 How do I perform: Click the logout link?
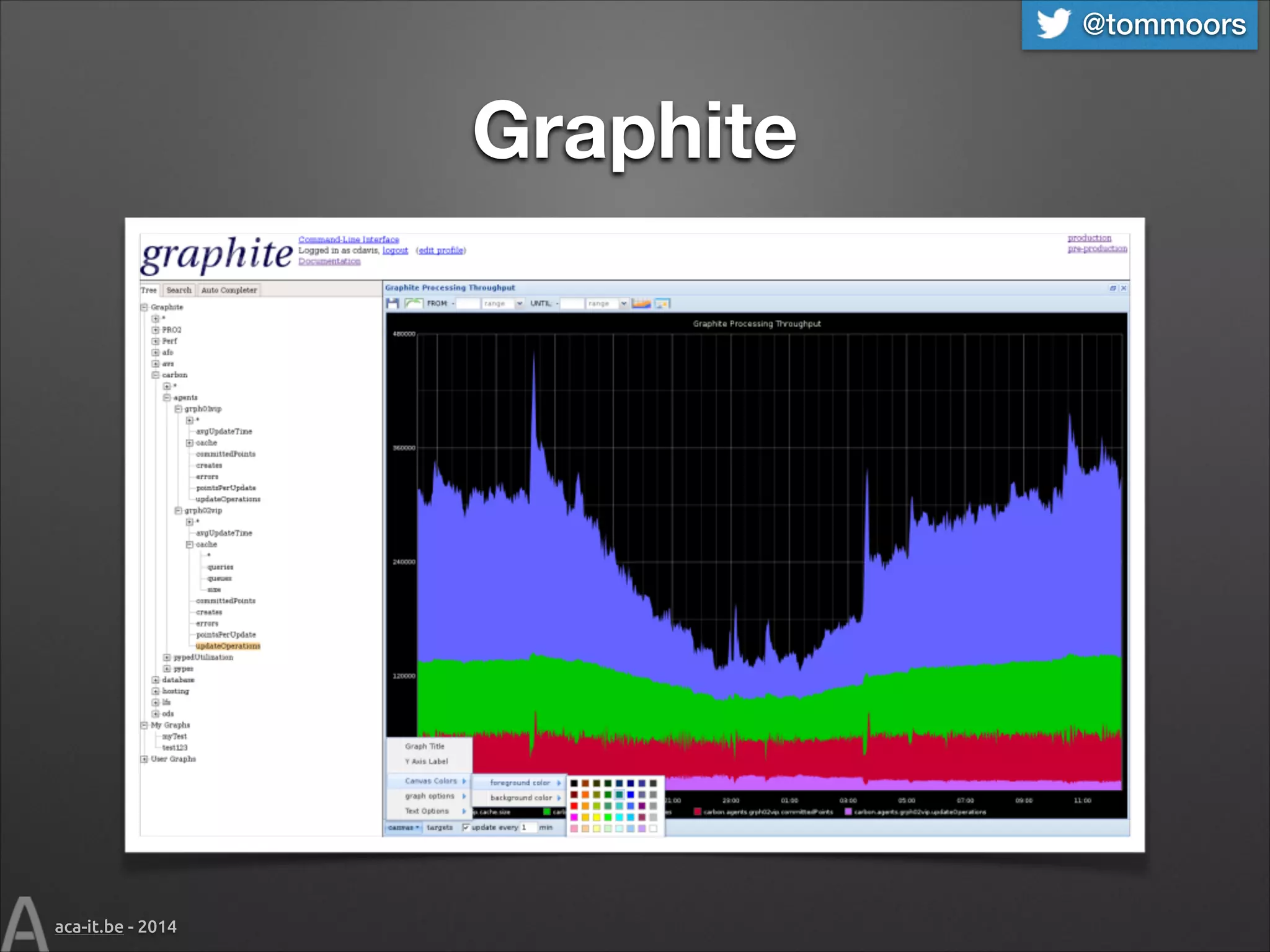click(x=395, y=250)
